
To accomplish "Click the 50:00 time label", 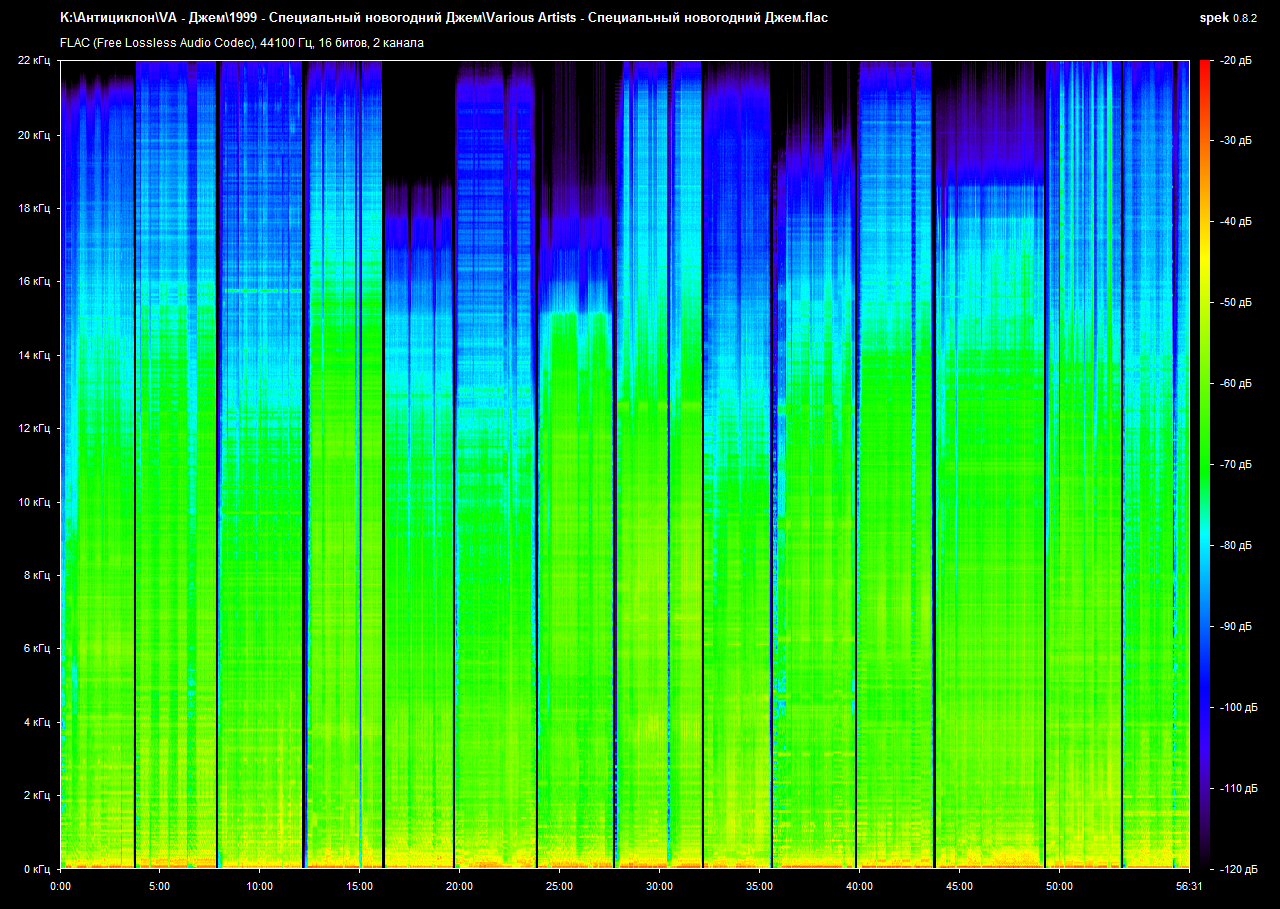I will pos(1059,886).
